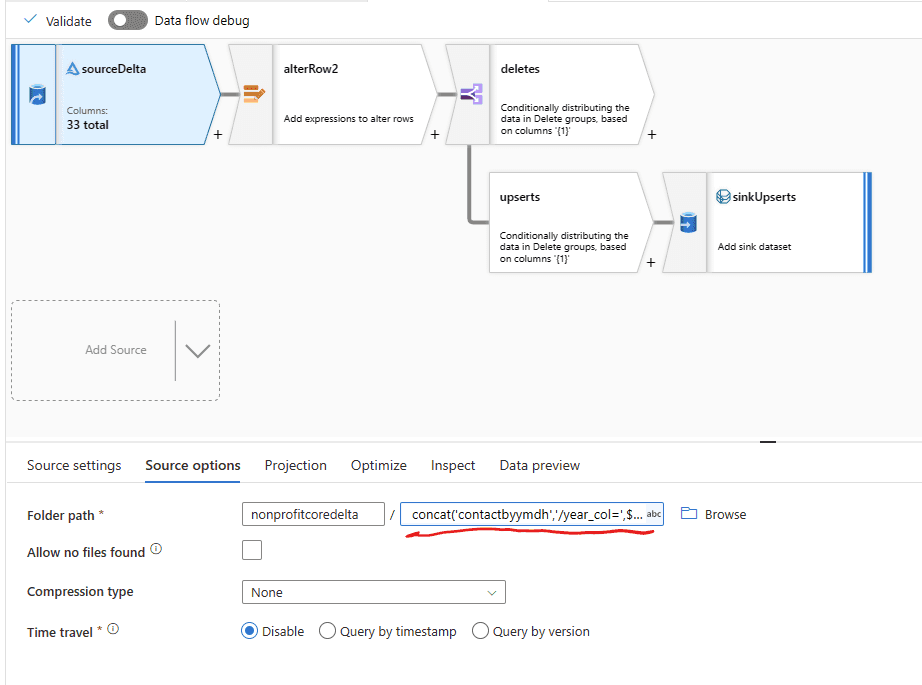Select Query by timestamp time travel option
This screenshot has height=685, width=922.
tap(327, 631)
